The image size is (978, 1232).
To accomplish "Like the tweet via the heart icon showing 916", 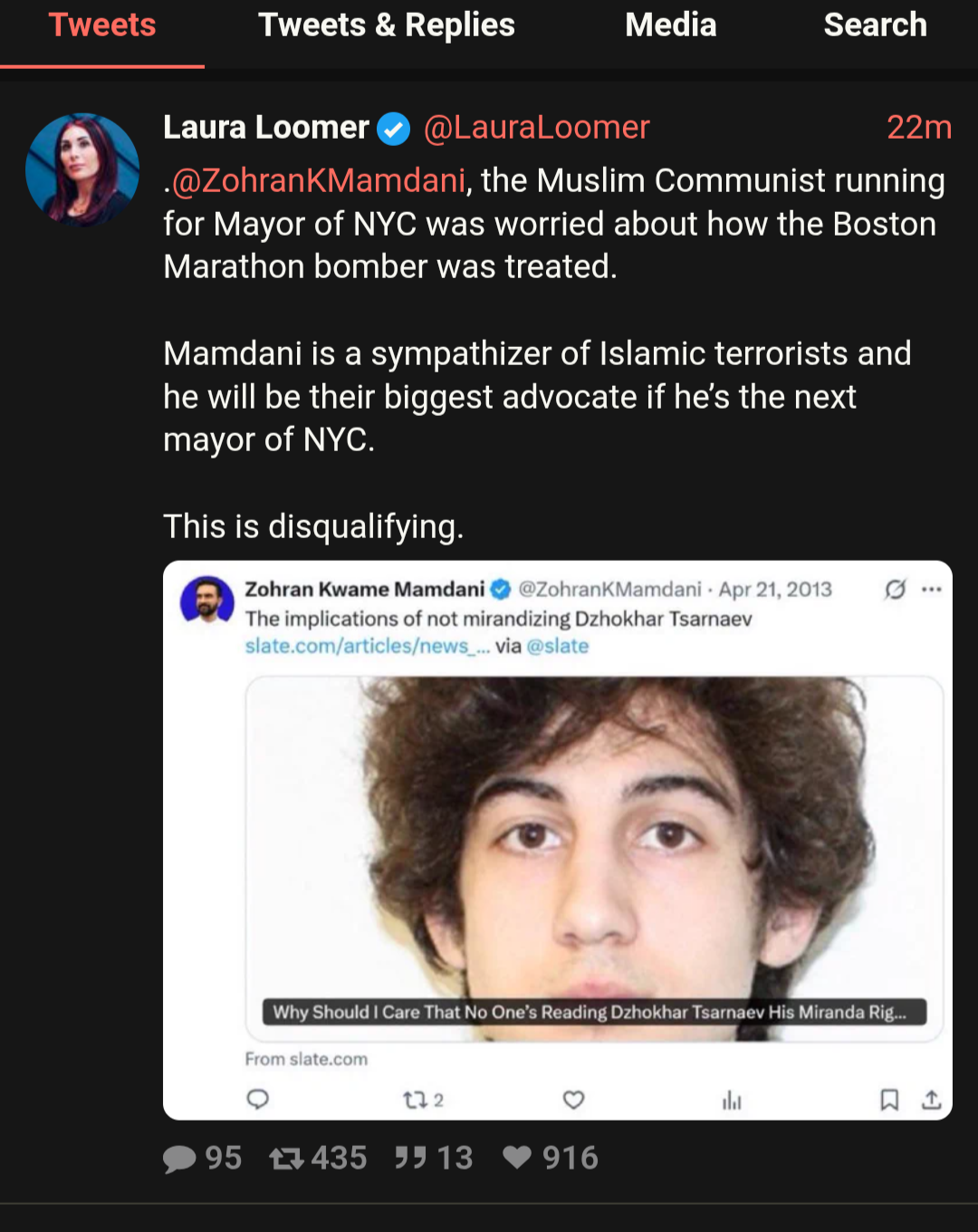I will [517, 1159].
